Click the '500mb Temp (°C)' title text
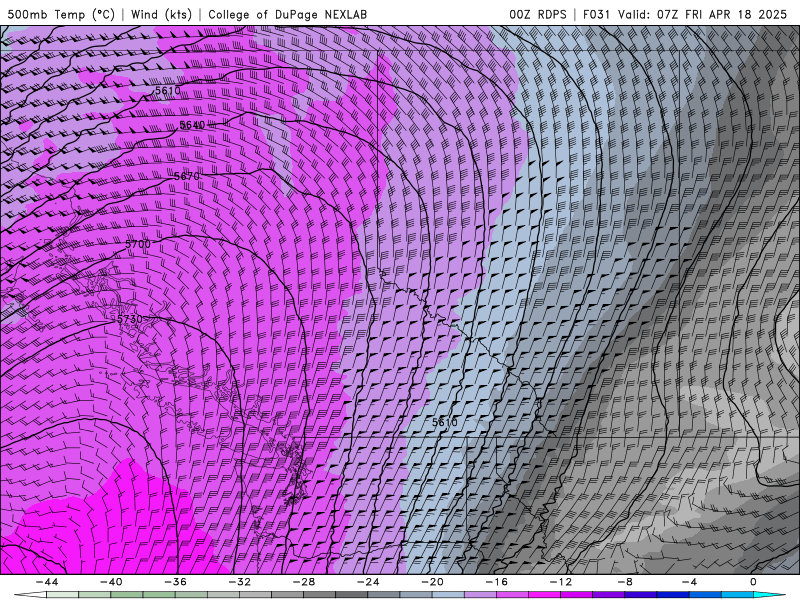Viewport: 800px width, 600px height. point(61,14)
